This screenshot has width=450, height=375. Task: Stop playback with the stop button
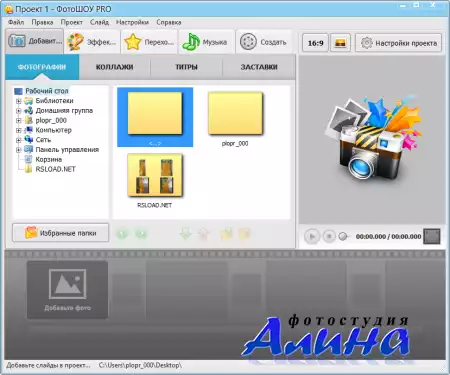coord(329,236)
